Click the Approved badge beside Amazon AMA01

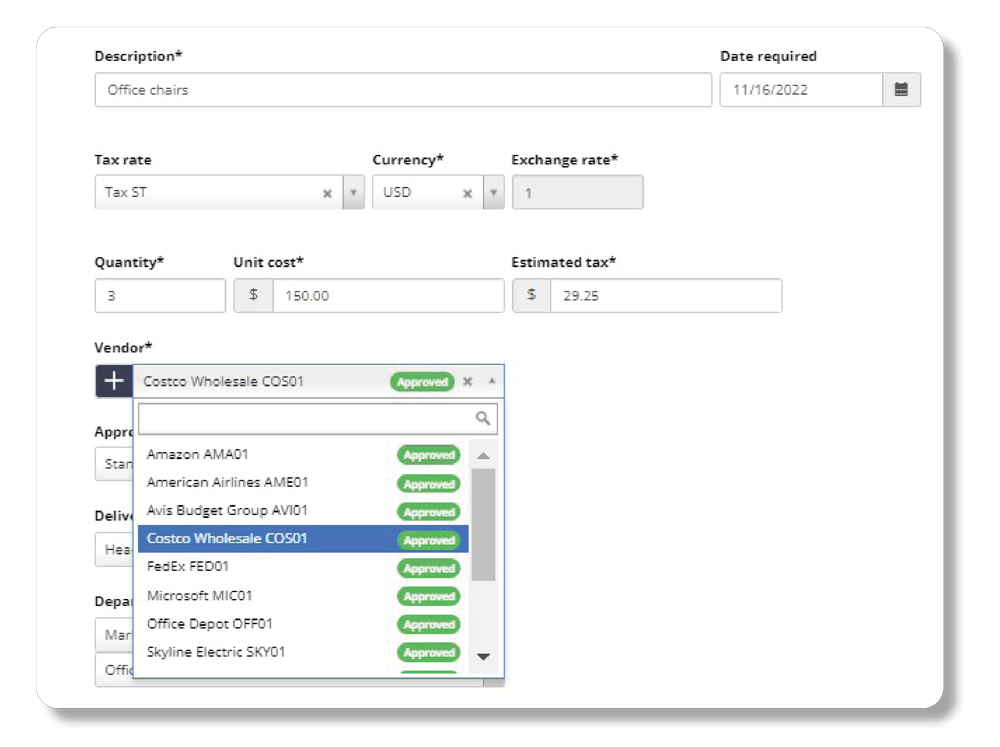click(429, 455)
